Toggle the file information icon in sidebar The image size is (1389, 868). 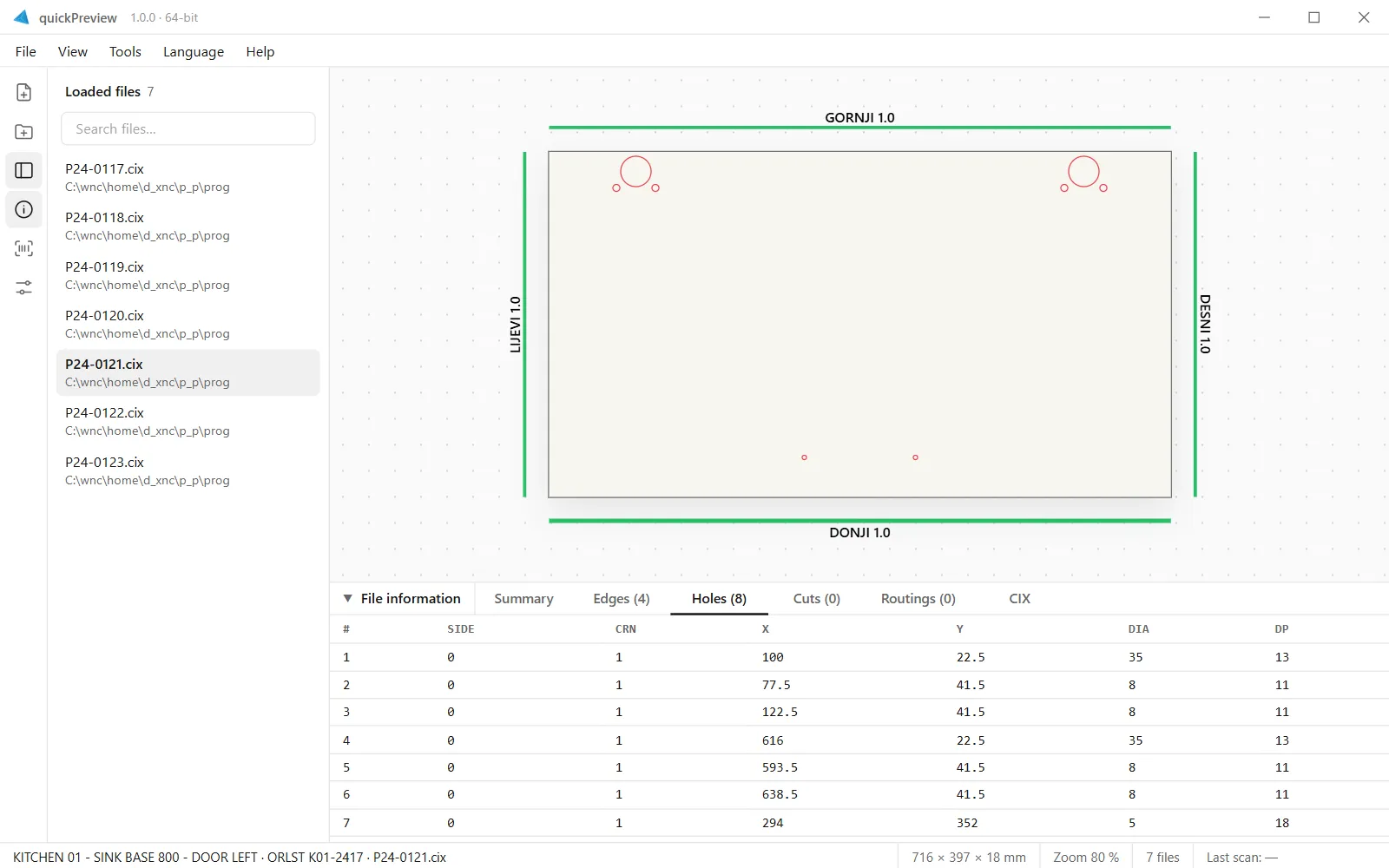[24, 209]
